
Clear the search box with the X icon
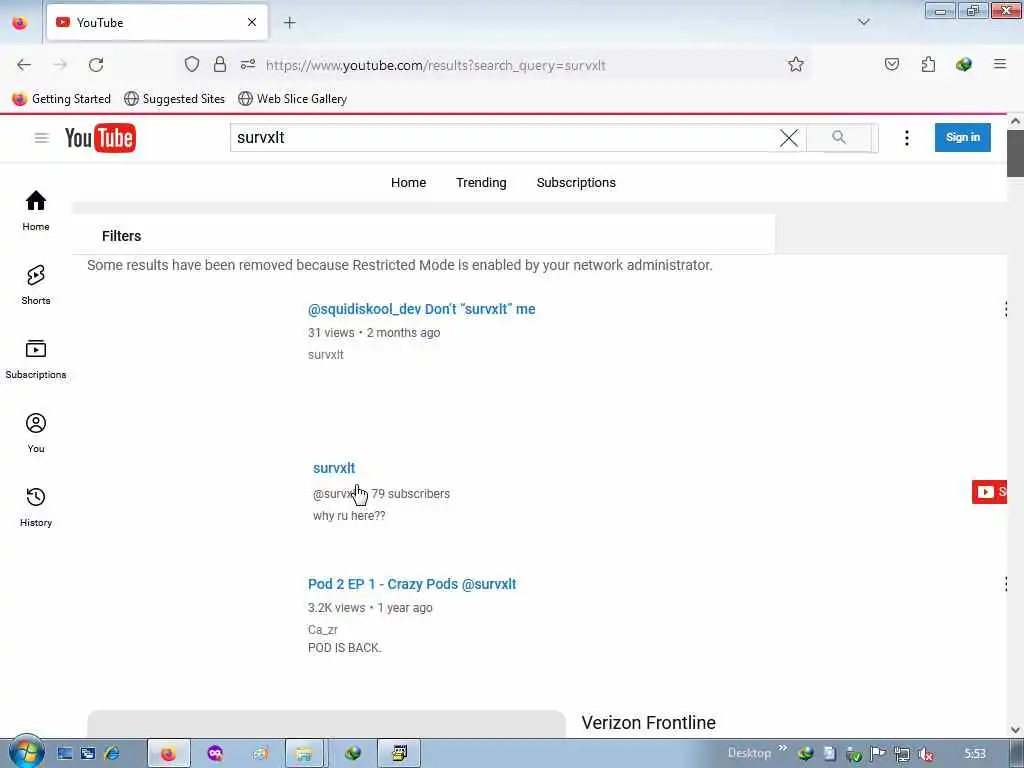[789, 138]
